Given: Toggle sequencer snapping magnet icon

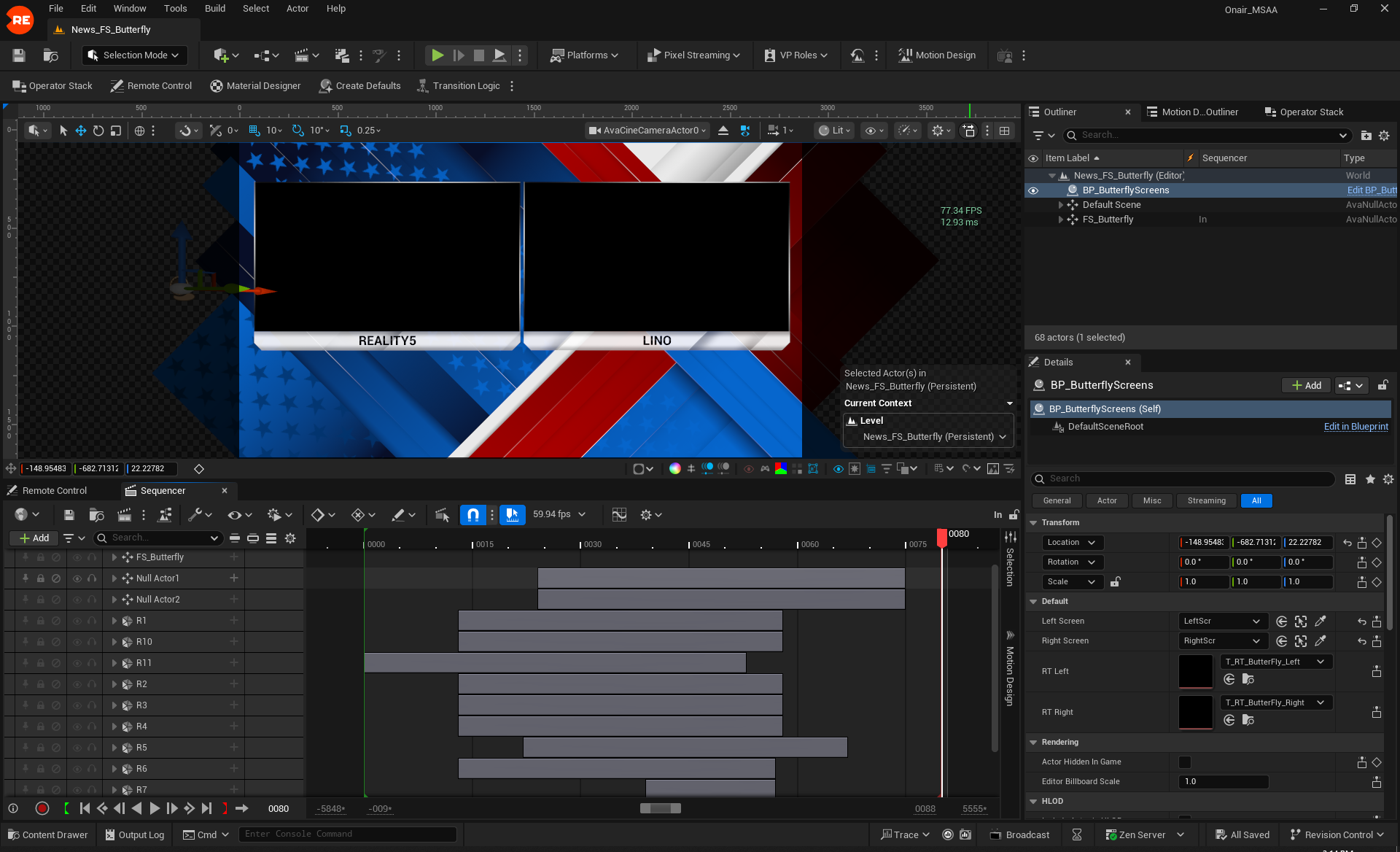Looking at the screenshot, I should pos(472,515).
